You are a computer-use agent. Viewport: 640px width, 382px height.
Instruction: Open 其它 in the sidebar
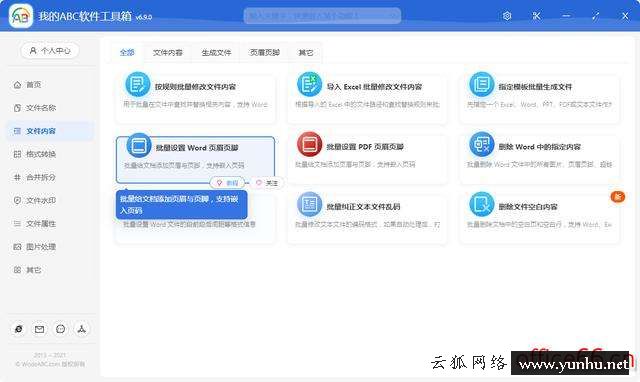pyautogui.click(x=33, y=270)
